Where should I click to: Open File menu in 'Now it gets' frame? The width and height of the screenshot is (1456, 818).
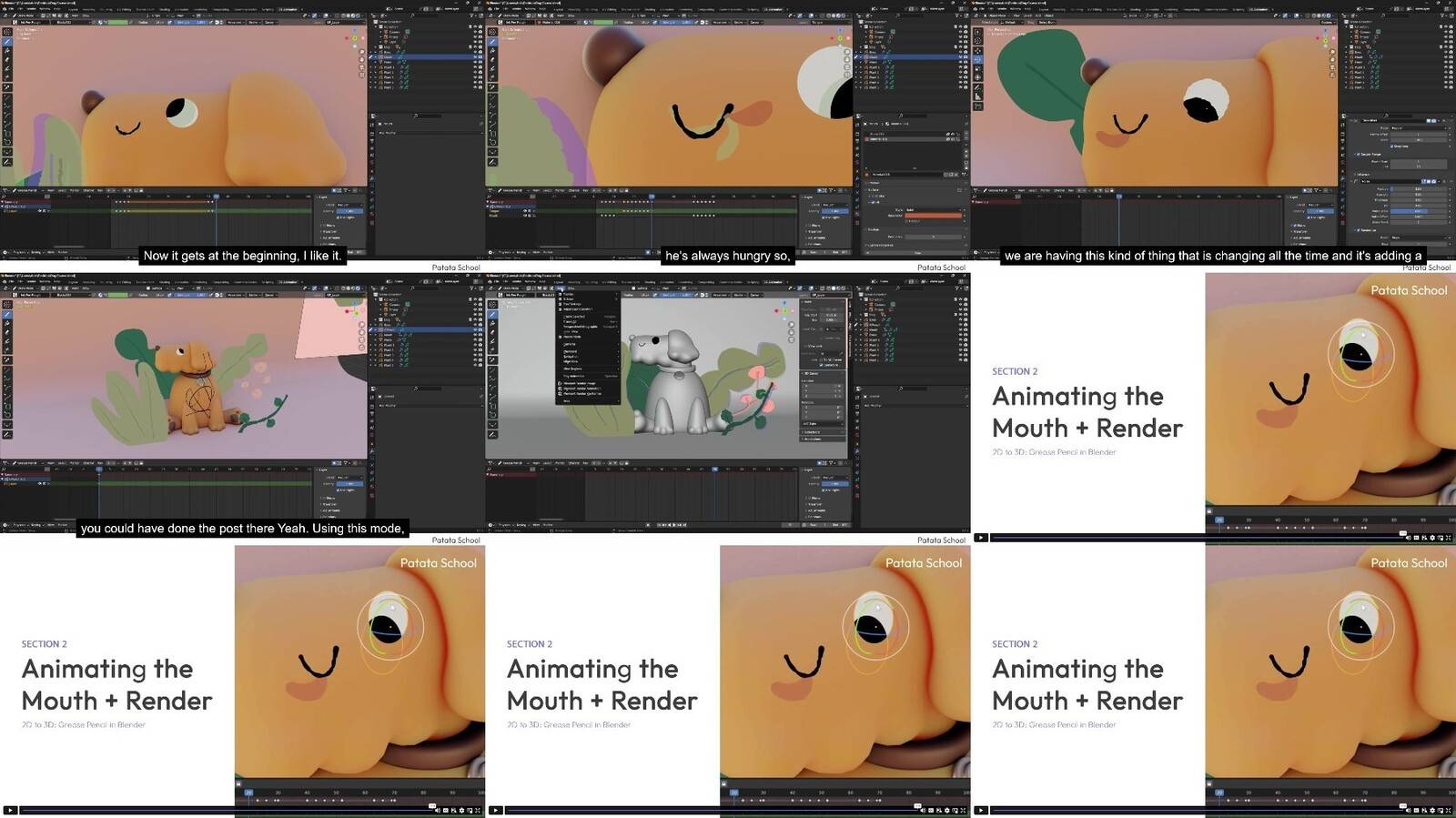11,9
